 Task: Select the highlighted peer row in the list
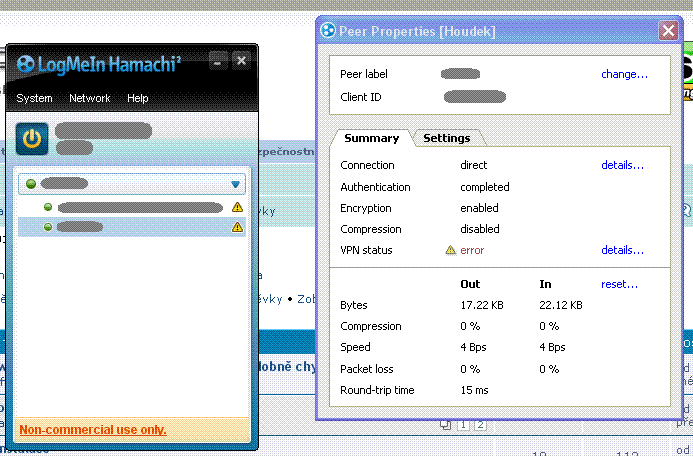pyautogui.click(x=132, y=227)
